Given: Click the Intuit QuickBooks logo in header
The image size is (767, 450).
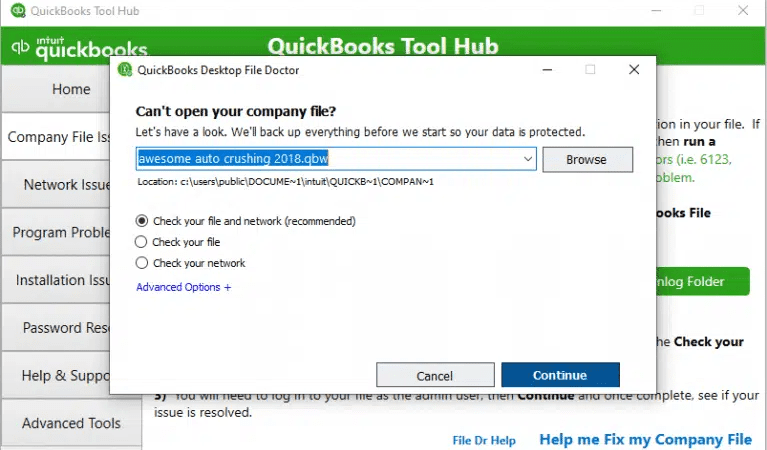Looking at the screenshot, I should click(x=78, y=48).
